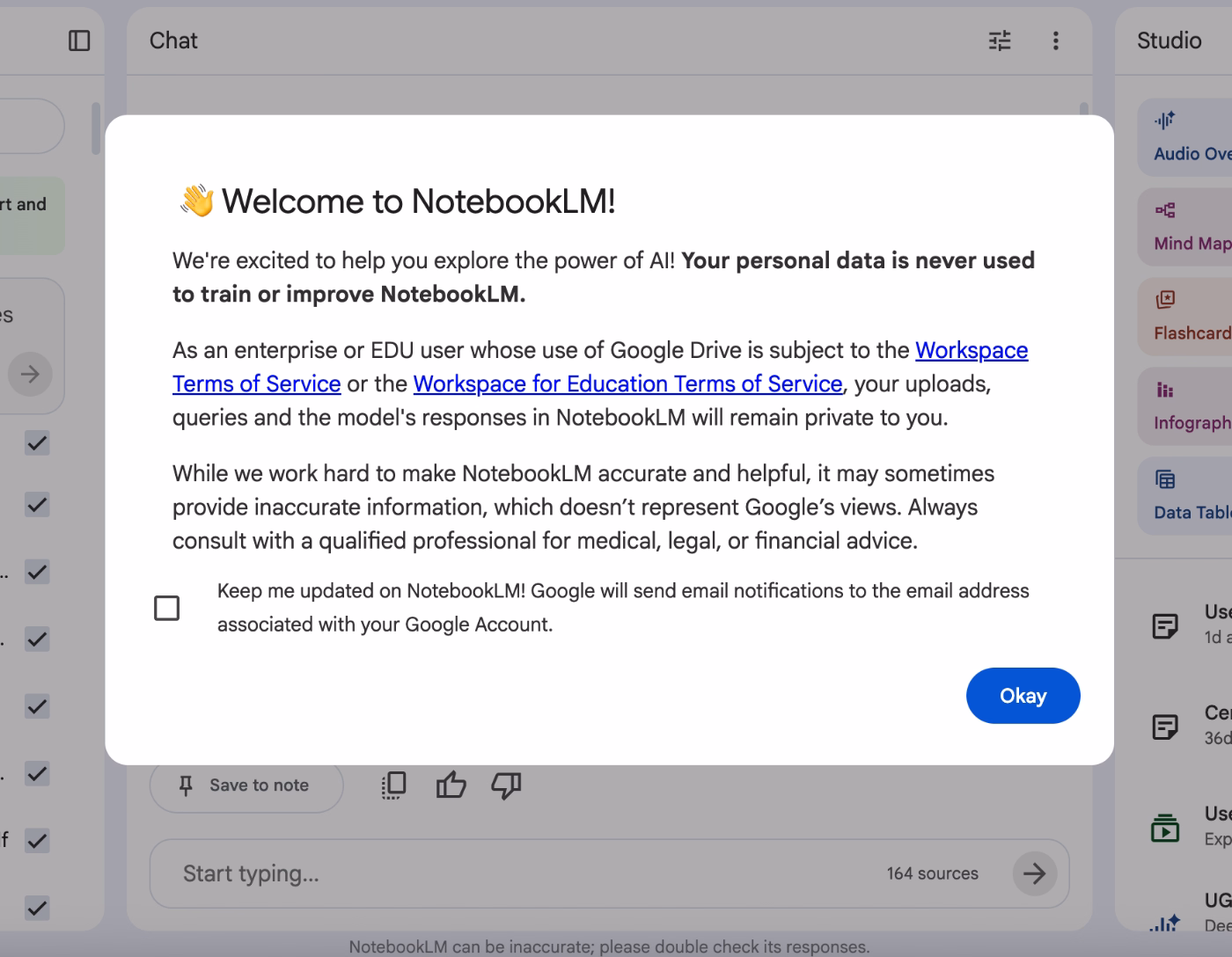Open the Mind Map studio tile
The width and height of the screenshot is (1232, 957).
pyautogui.click(x=1184, y=227)
